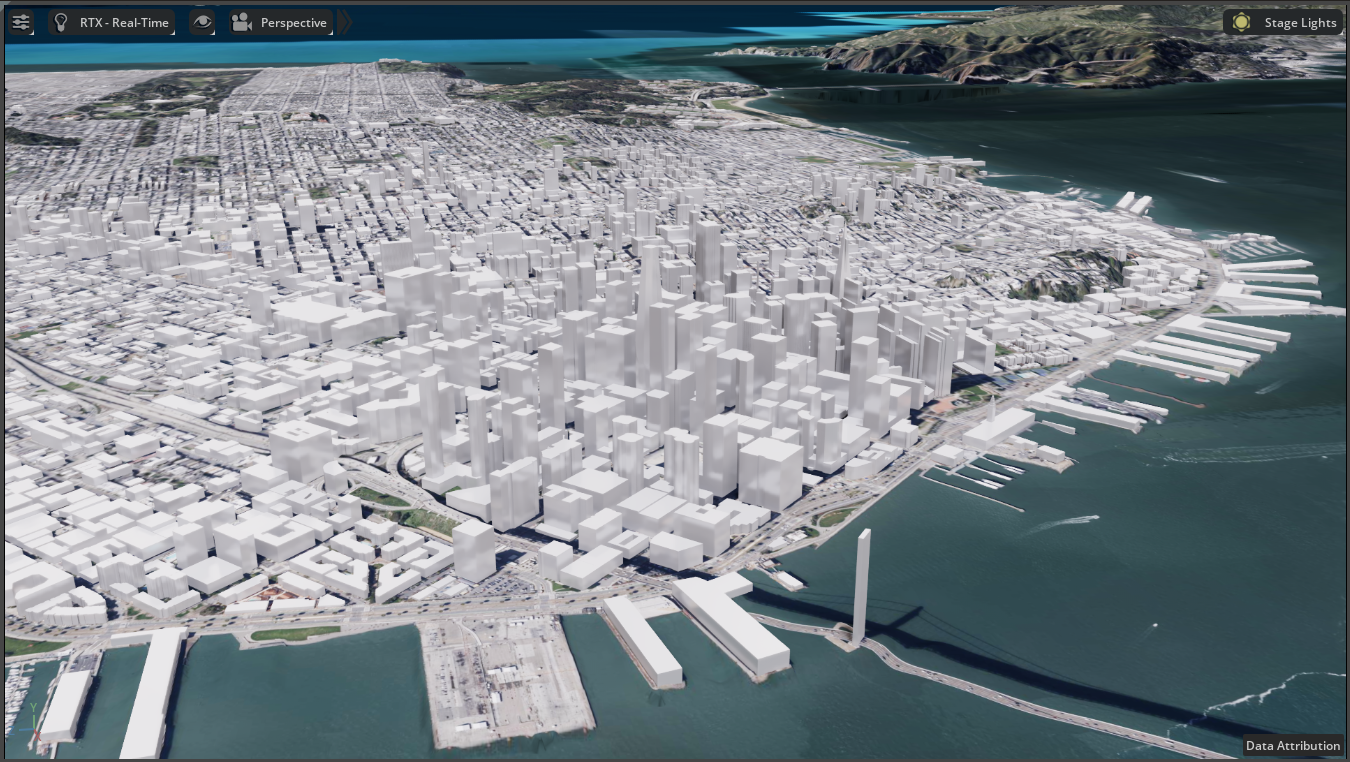The height and width of the screenshot is (762, 1350).
Task: Click the double-chevron icon after Perspective
Action: (345, 22)
